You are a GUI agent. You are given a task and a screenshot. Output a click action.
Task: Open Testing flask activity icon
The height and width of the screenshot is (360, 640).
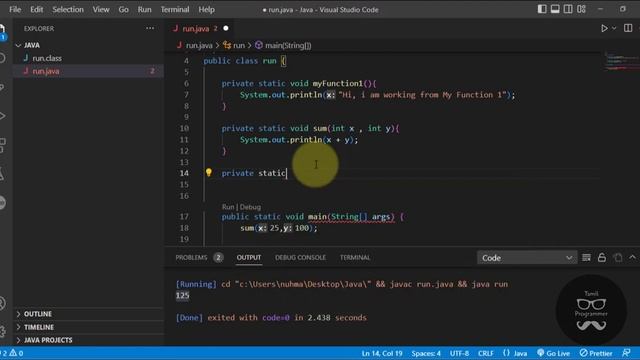(x=2, y=174)
